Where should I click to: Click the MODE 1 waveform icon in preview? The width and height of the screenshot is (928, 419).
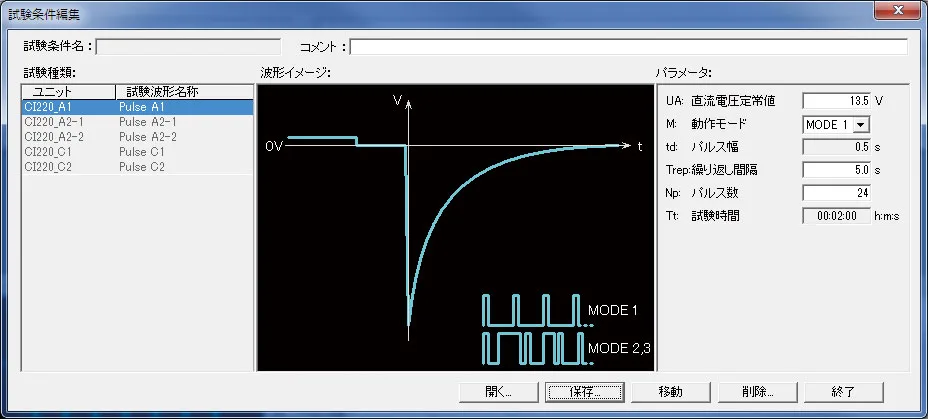click(x=531, y=310)
